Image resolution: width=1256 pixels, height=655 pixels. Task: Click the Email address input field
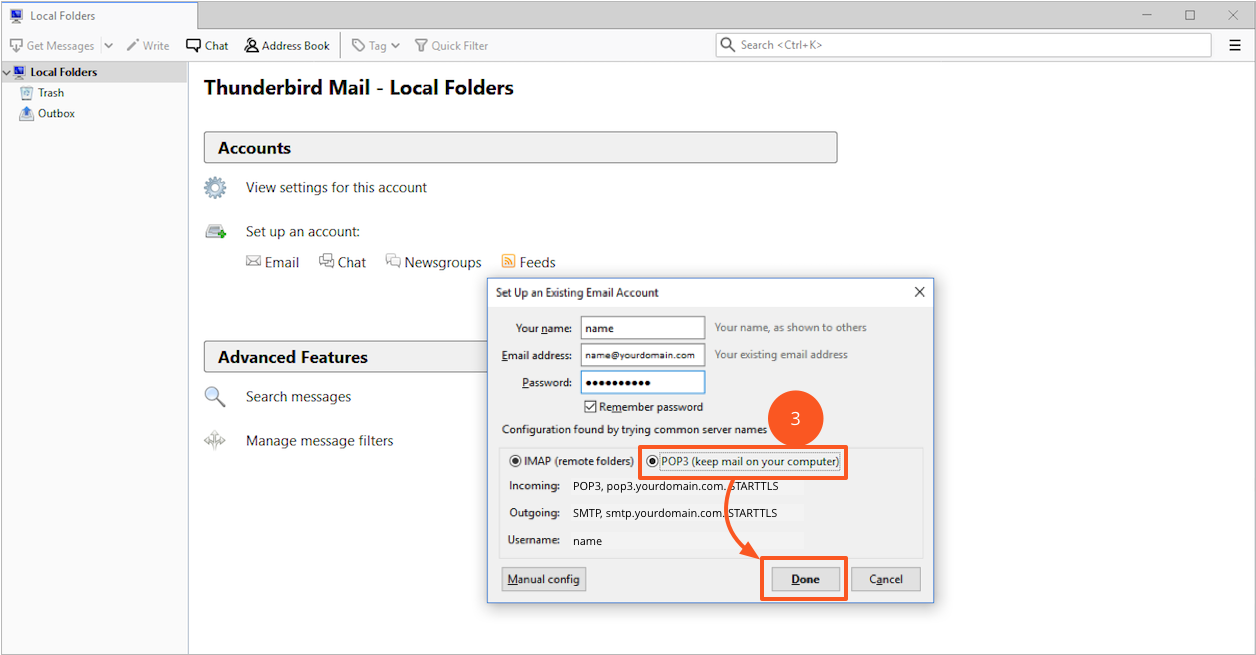(643, 355)
